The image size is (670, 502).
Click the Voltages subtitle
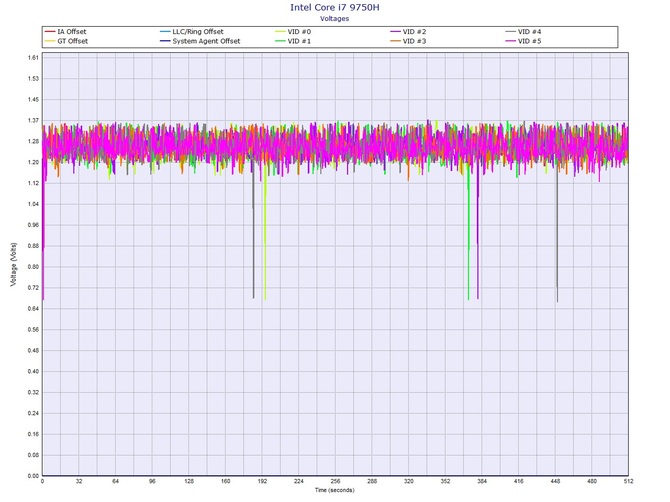(x=335, y=18)
